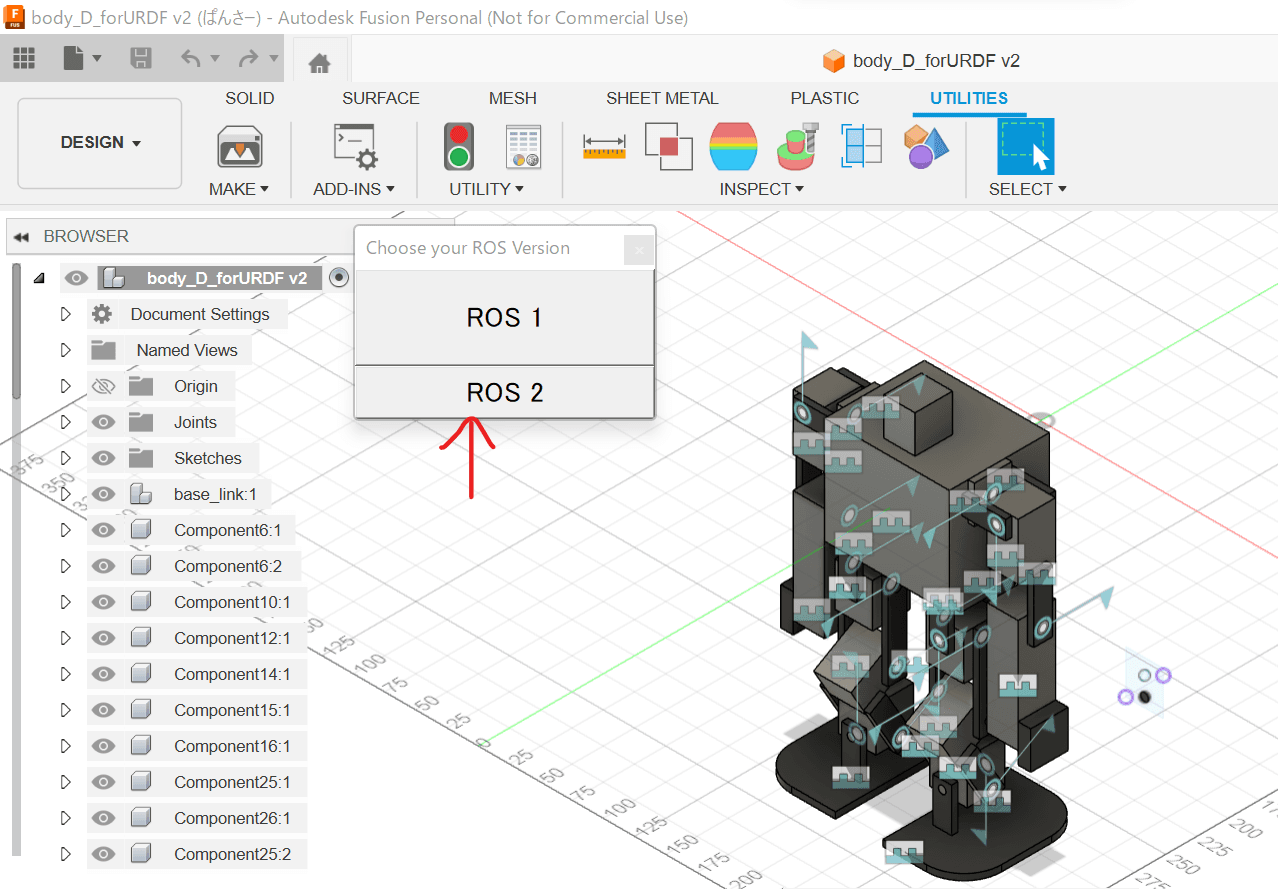Select the Measure ruler tool
1278x889 pixels.
tap(604, 147)
